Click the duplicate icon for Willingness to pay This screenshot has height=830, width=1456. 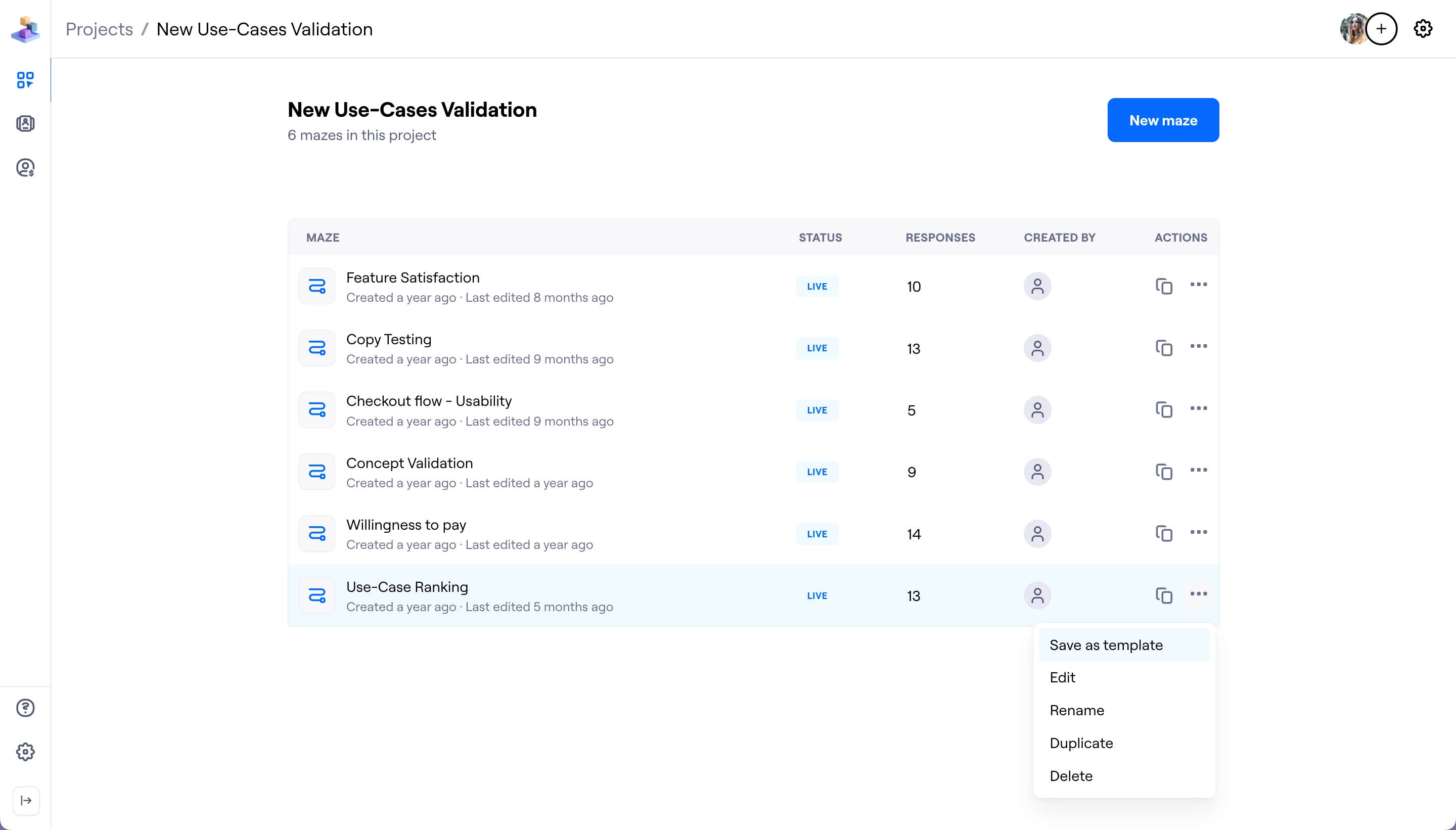pos(1164,534)
